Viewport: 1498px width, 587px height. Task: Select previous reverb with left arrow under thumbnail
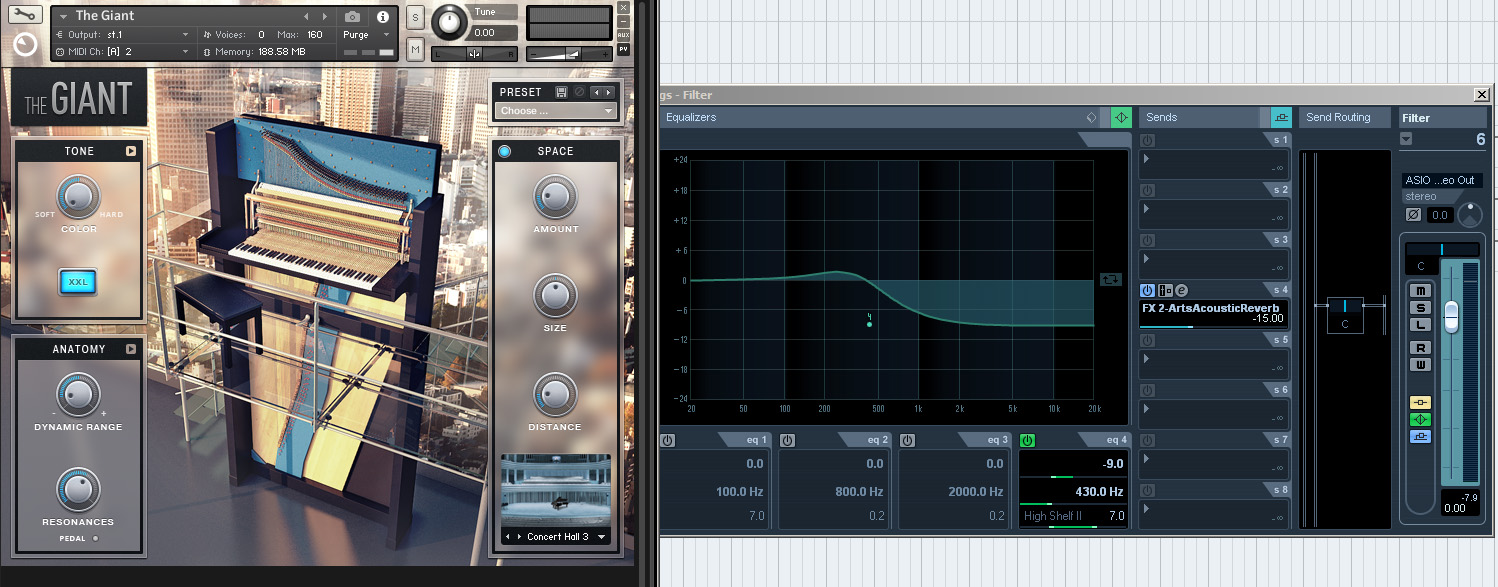tap(508, 537)
